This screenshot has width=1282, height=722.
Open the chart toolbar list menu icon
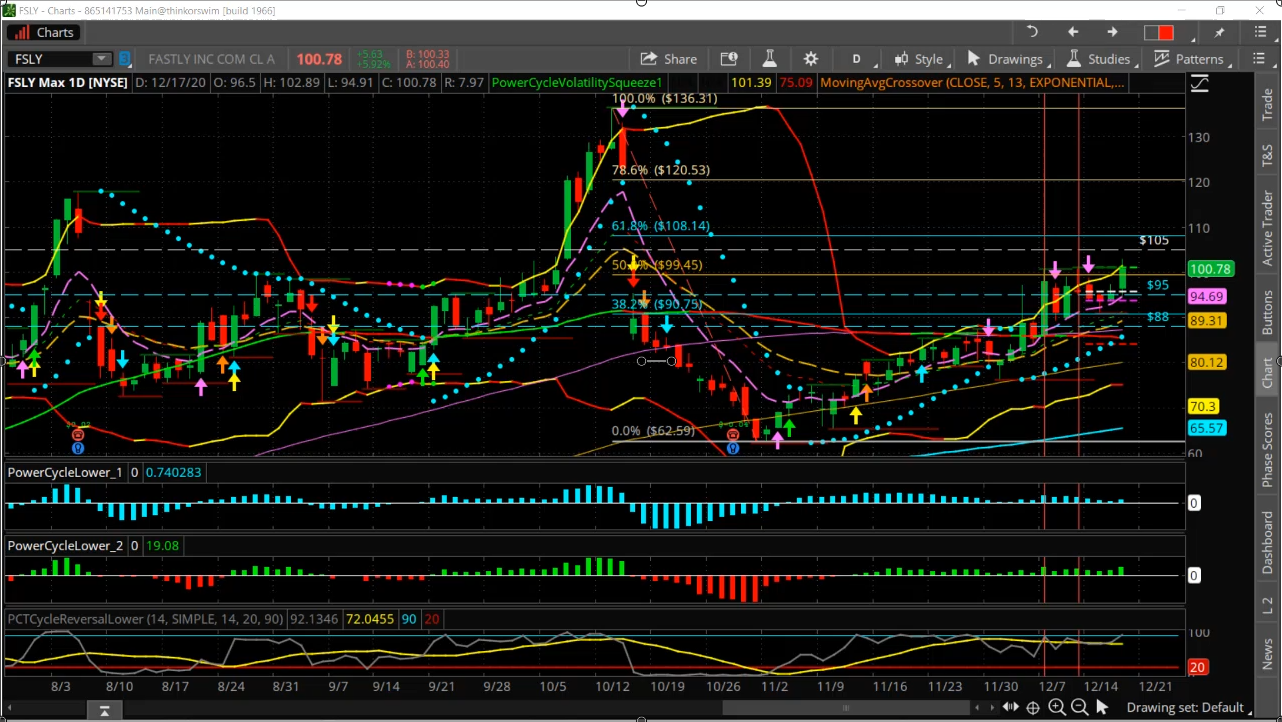[1258, 59]
